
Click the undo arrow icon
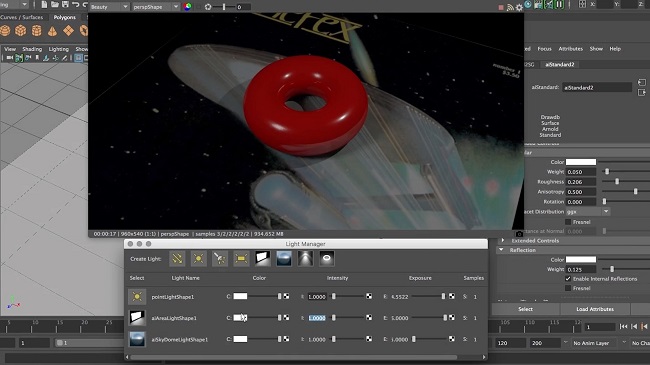tap(75, 5)
